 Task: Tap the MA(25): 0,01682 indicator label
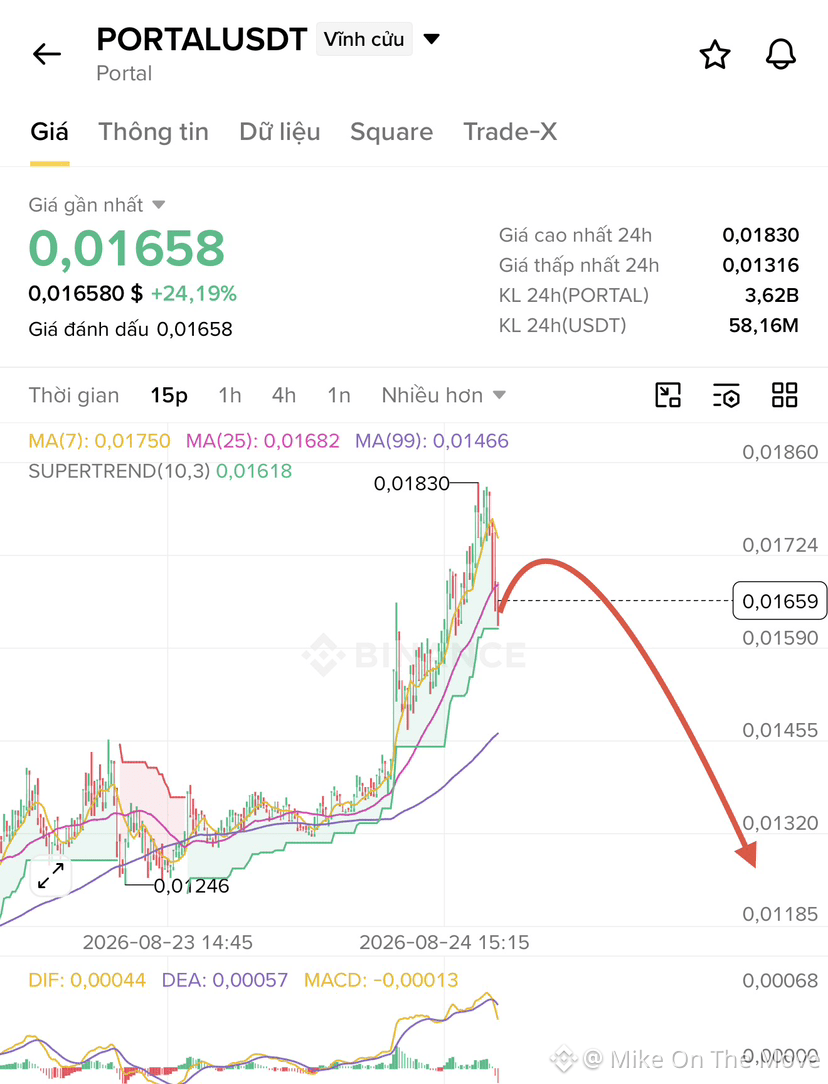[263, 441]
